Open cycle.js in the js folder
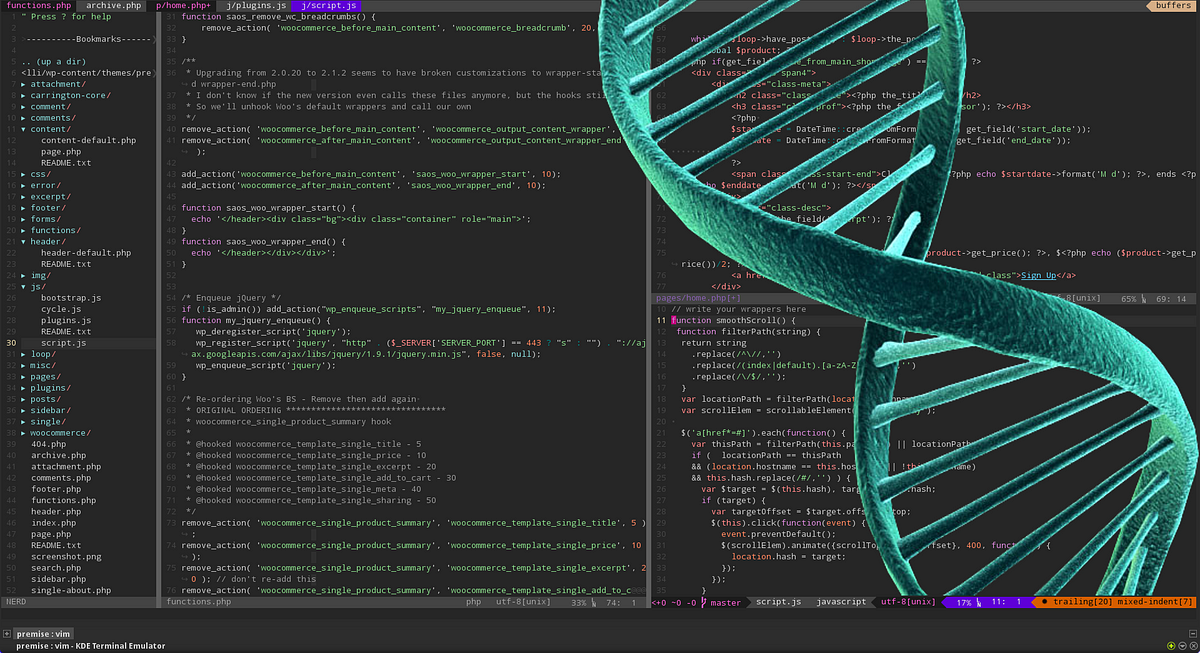Image resolution: width=1200 pixels, height=653 pixels. click(x=61, y=309)
